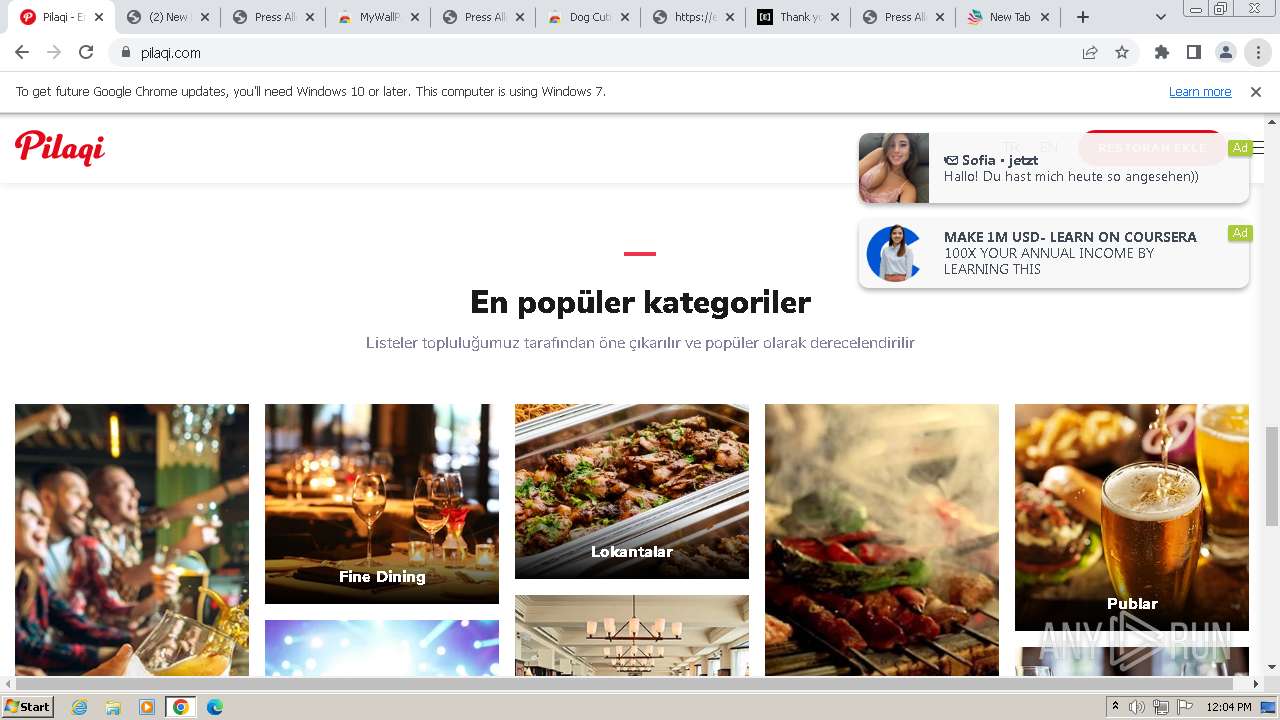
Task: Close the Pilaqi tab
Action: pyautogui.click(x=99, y=17)
